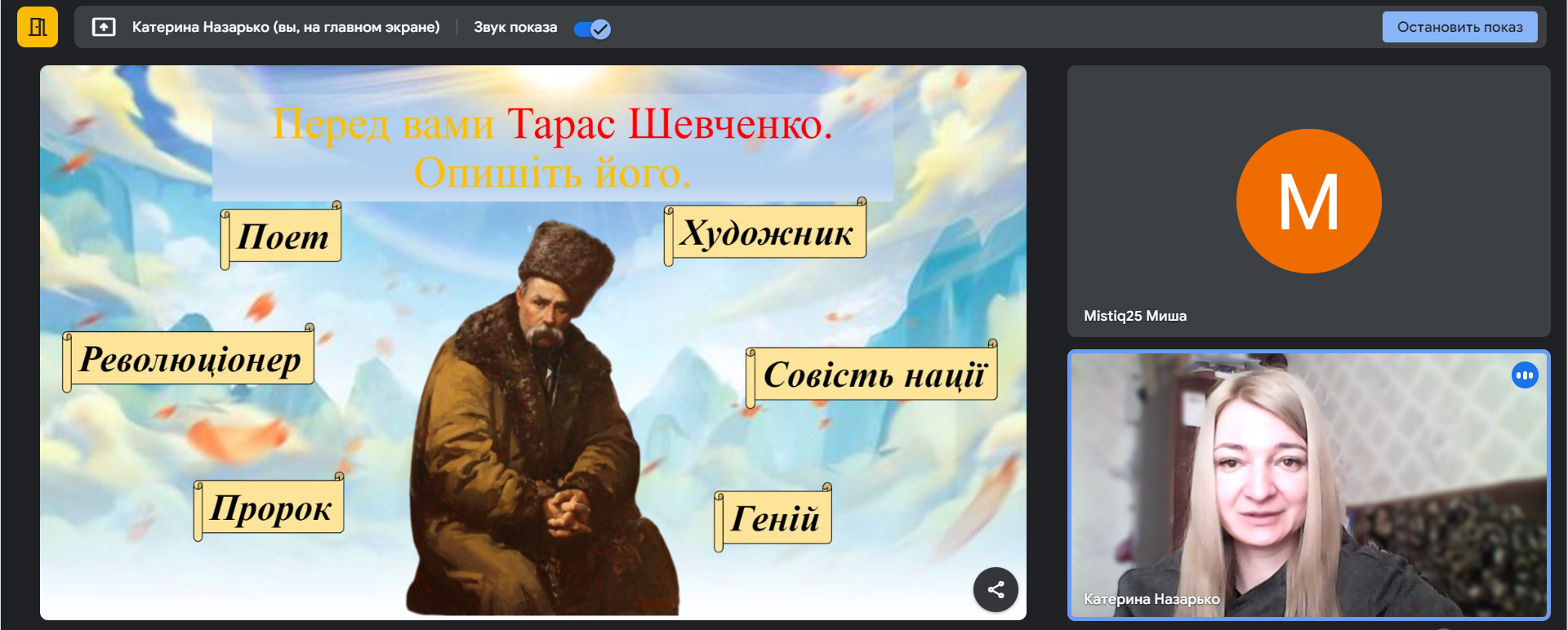Click the orange M avatar circle

point(1308,202)
